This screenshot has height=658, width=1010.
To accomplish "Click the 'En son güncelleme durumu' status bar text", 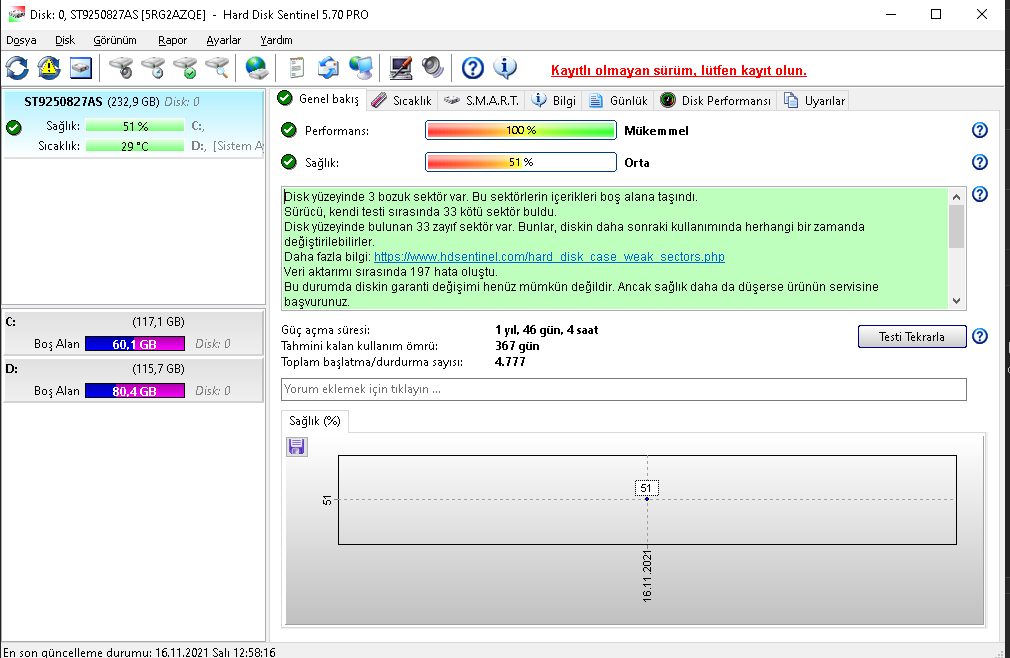I will point(139,652).
